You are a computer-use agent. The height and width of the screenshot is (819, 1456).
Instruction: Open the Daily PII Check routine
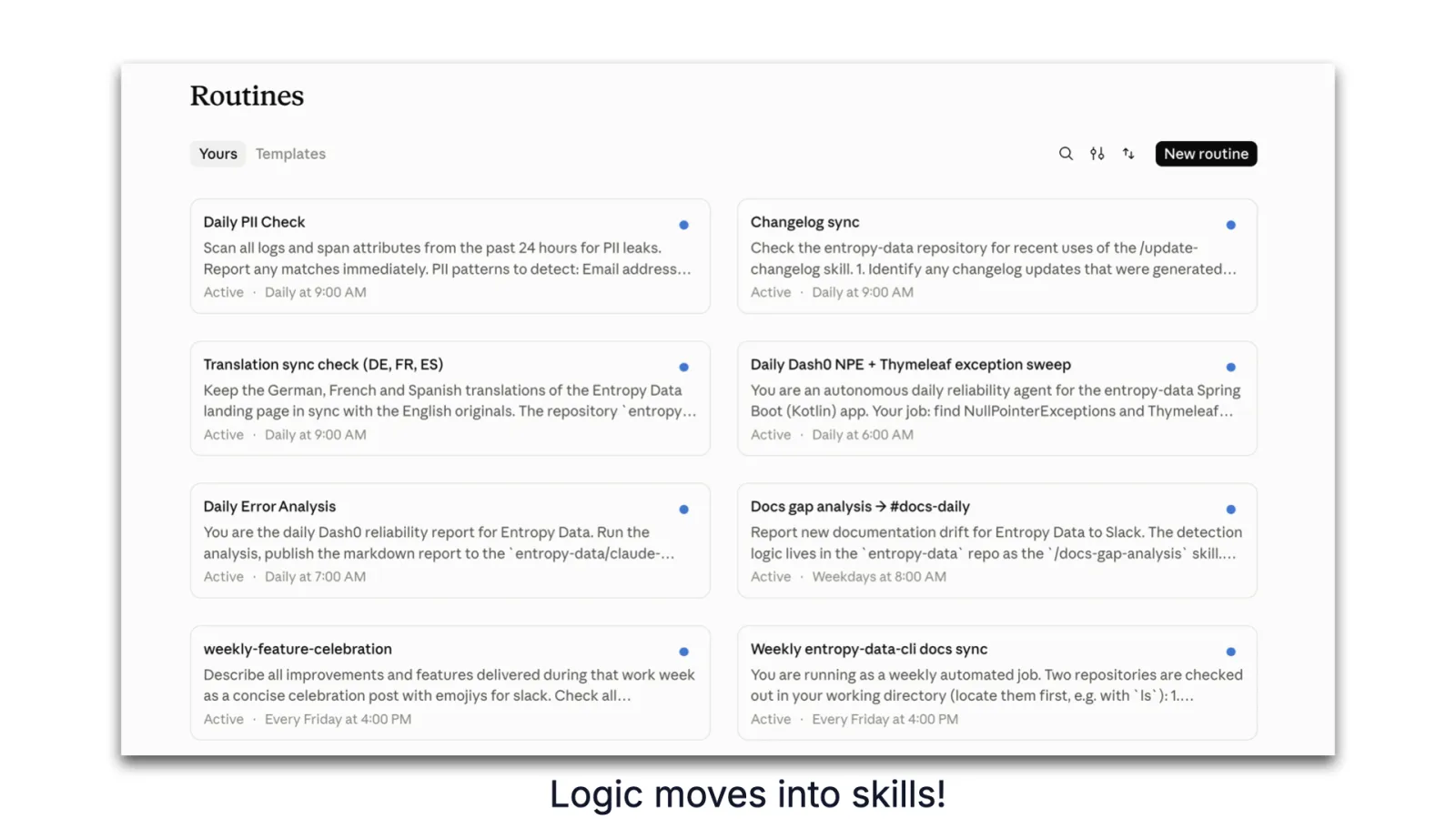[x=450, y=256]
